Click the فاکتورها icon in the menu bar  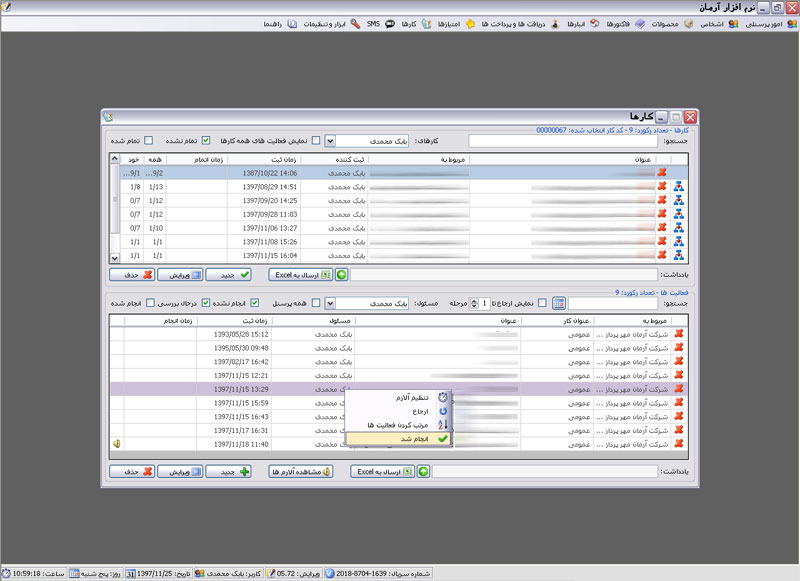coord(640,24)
